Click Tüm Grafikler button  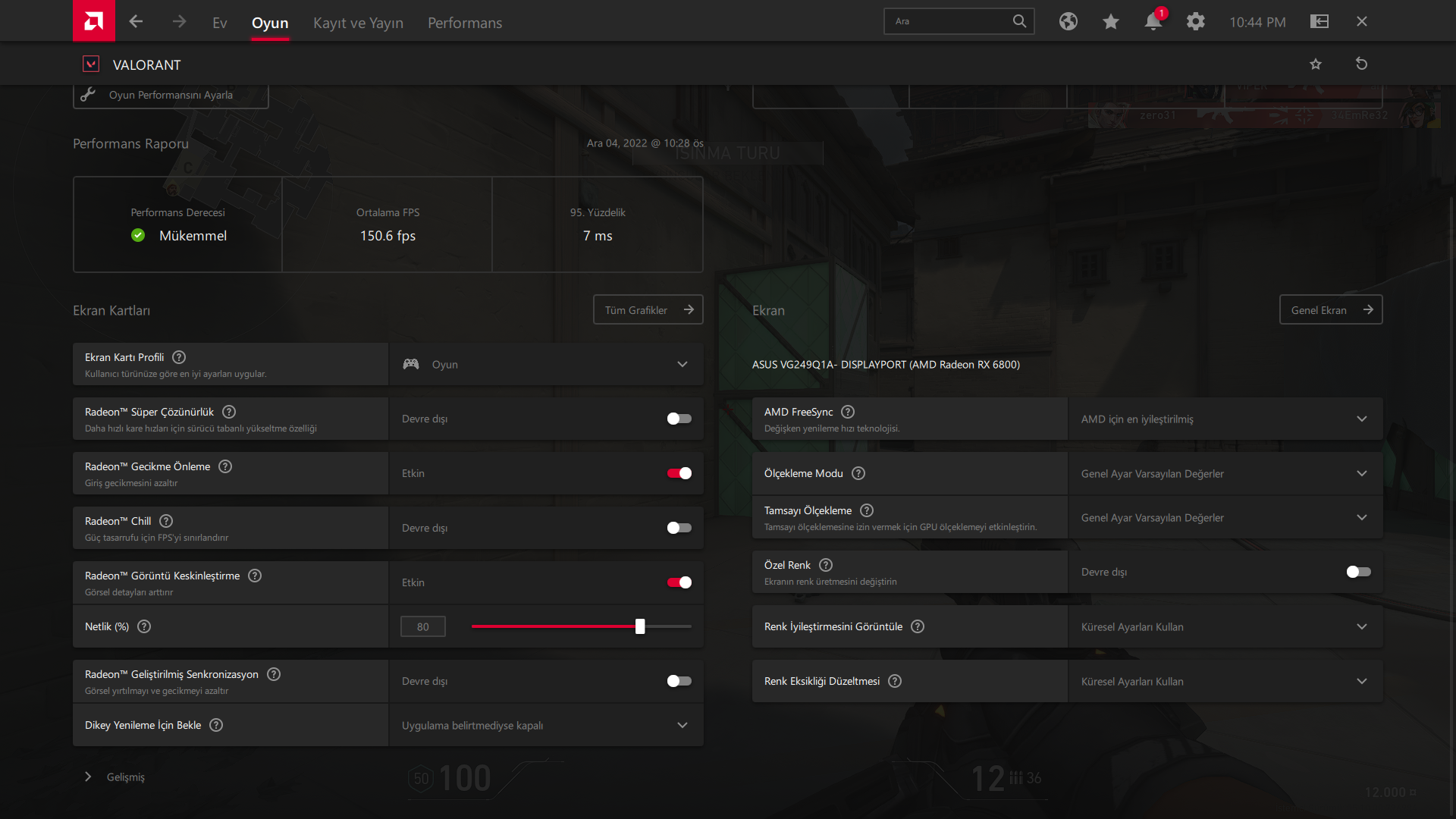tap(648, 309)
